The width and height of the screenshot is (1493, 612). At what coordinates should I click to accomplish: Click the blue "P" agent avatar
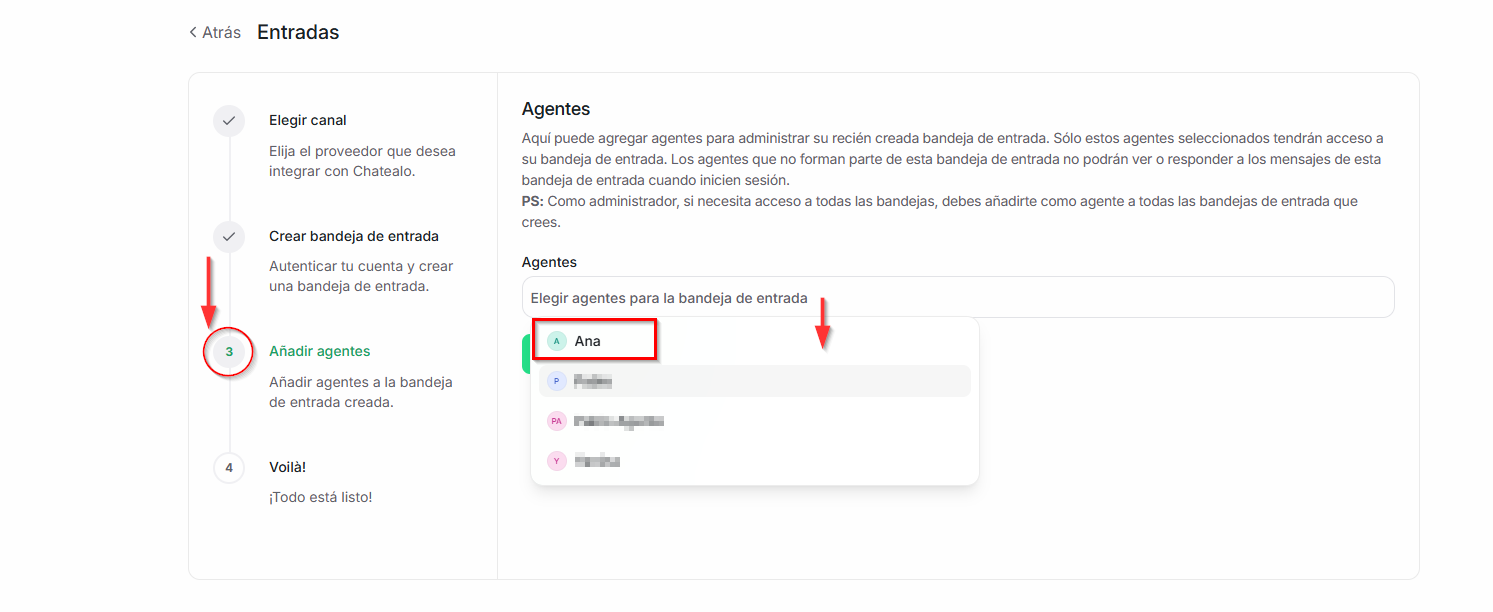557,381
